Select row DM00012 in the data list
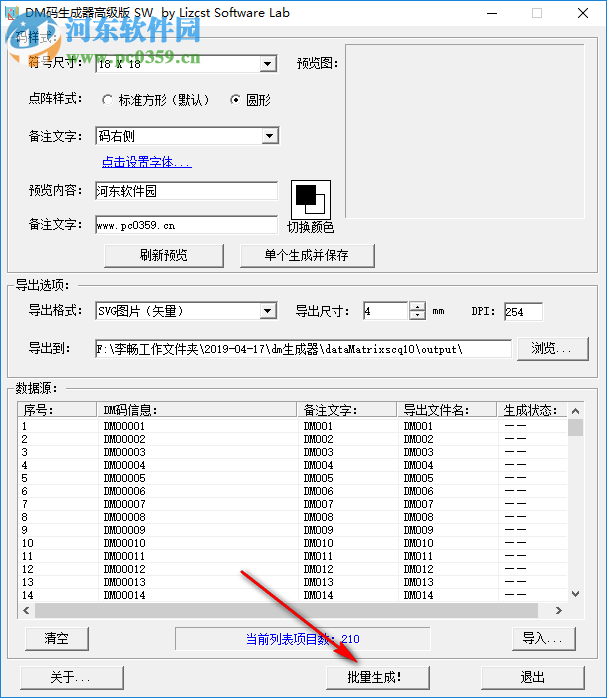Screen dimensions: 607x698 coord(293,569)
